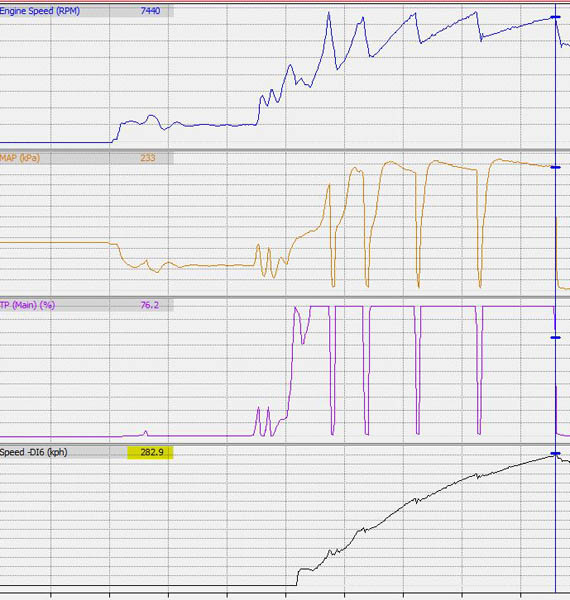Click the engine speed value 7440
570x600 pixels.
150,11
